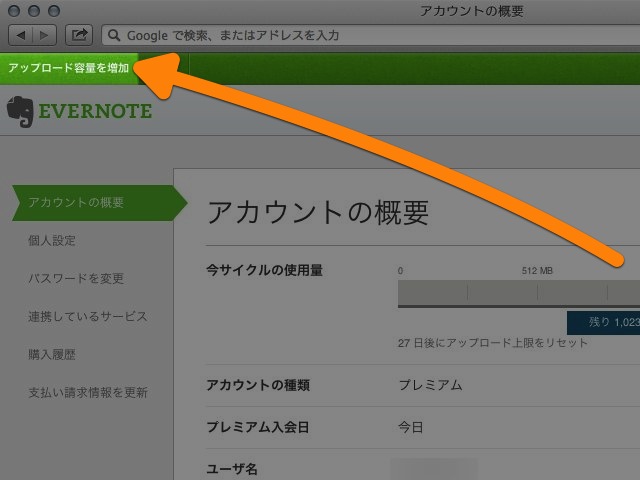The image size is (640, 480).
Task: Click the 27 日後にアップロード上限をリセット text
Action: 493,343
